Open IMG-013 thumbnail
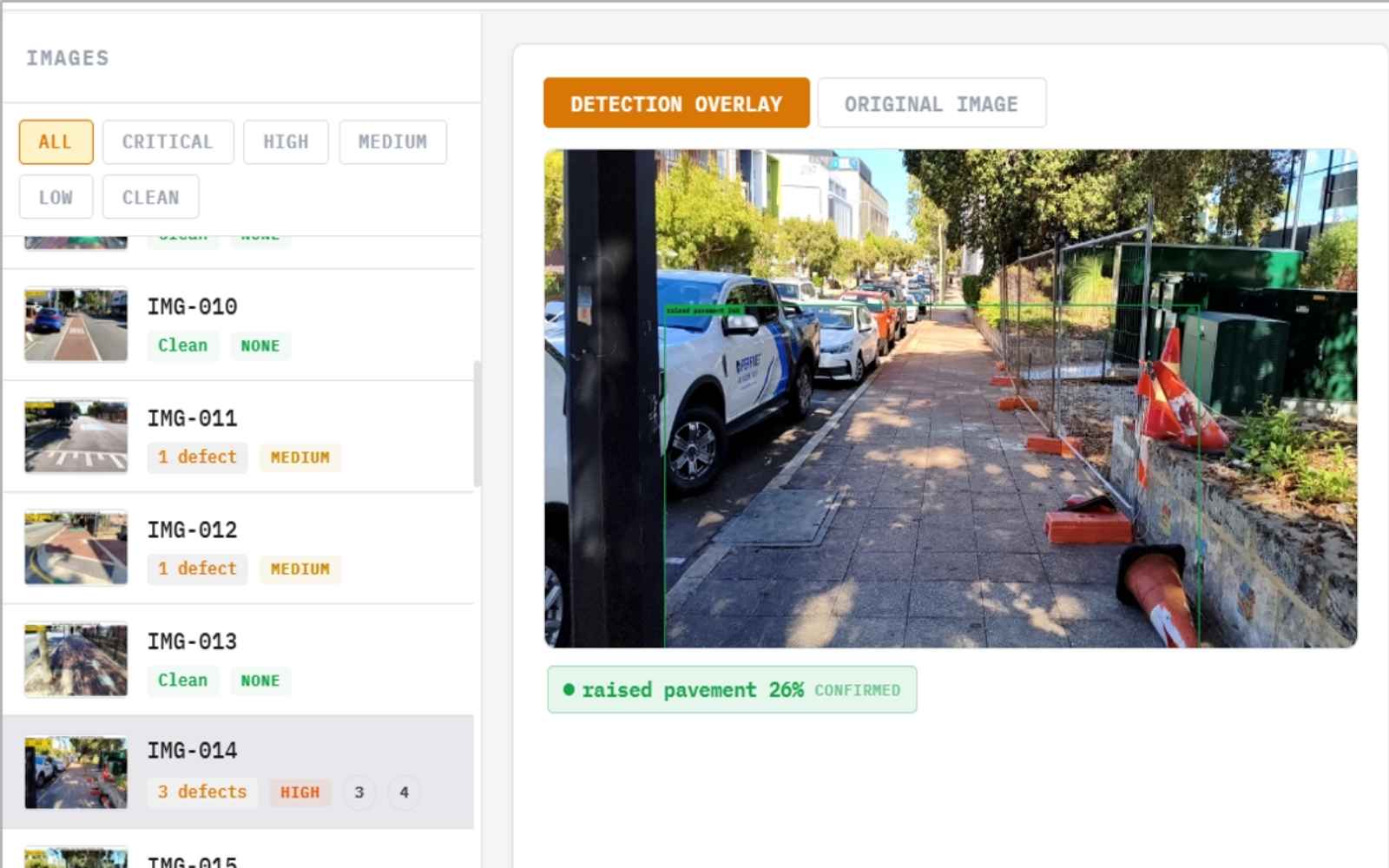The width and height of the screenshot is (1389, 868). 76,660
